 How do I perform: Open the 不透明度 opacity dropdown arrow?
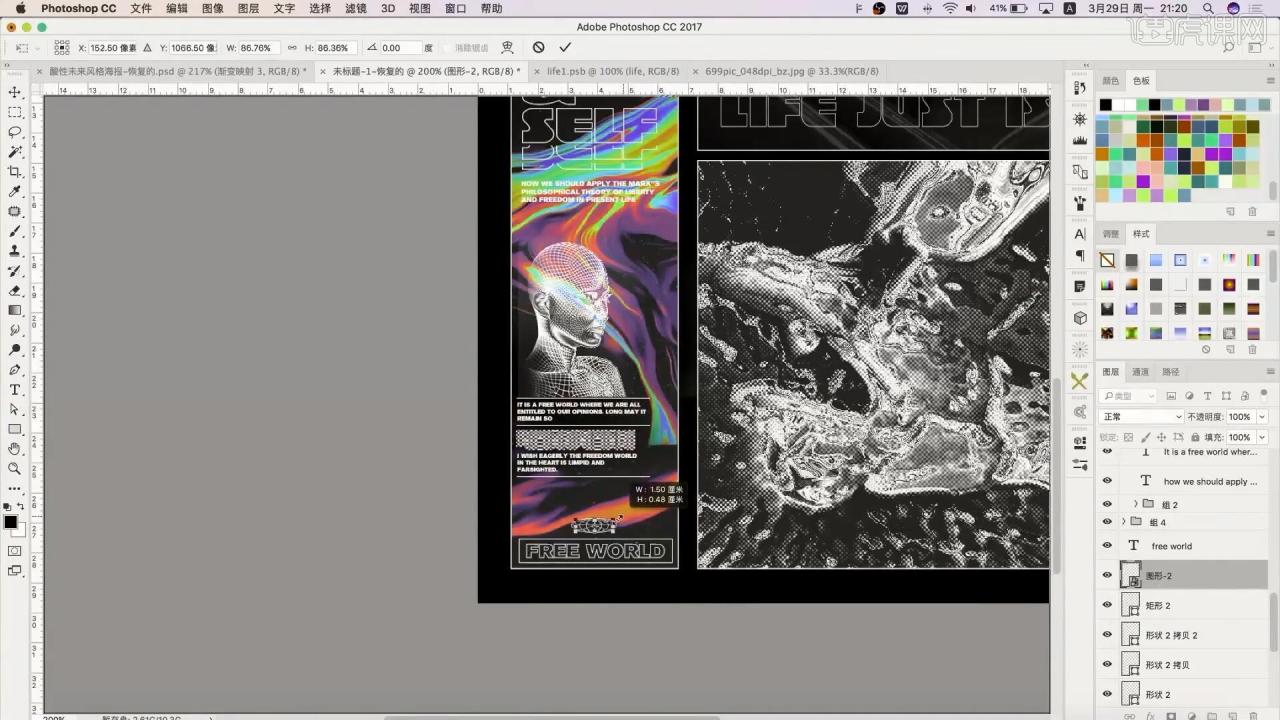coord(1262,416)
